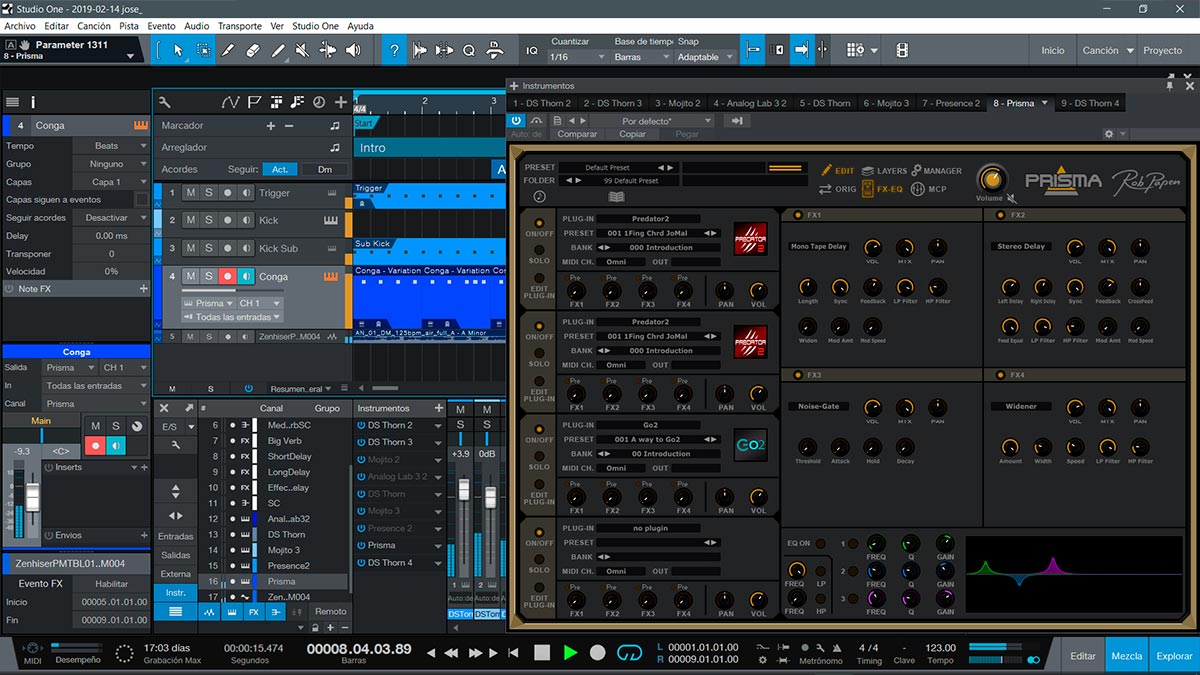Open the marker track flag icon
The height and width of the screenshot is (675, 1200).
tap(254, 101)
